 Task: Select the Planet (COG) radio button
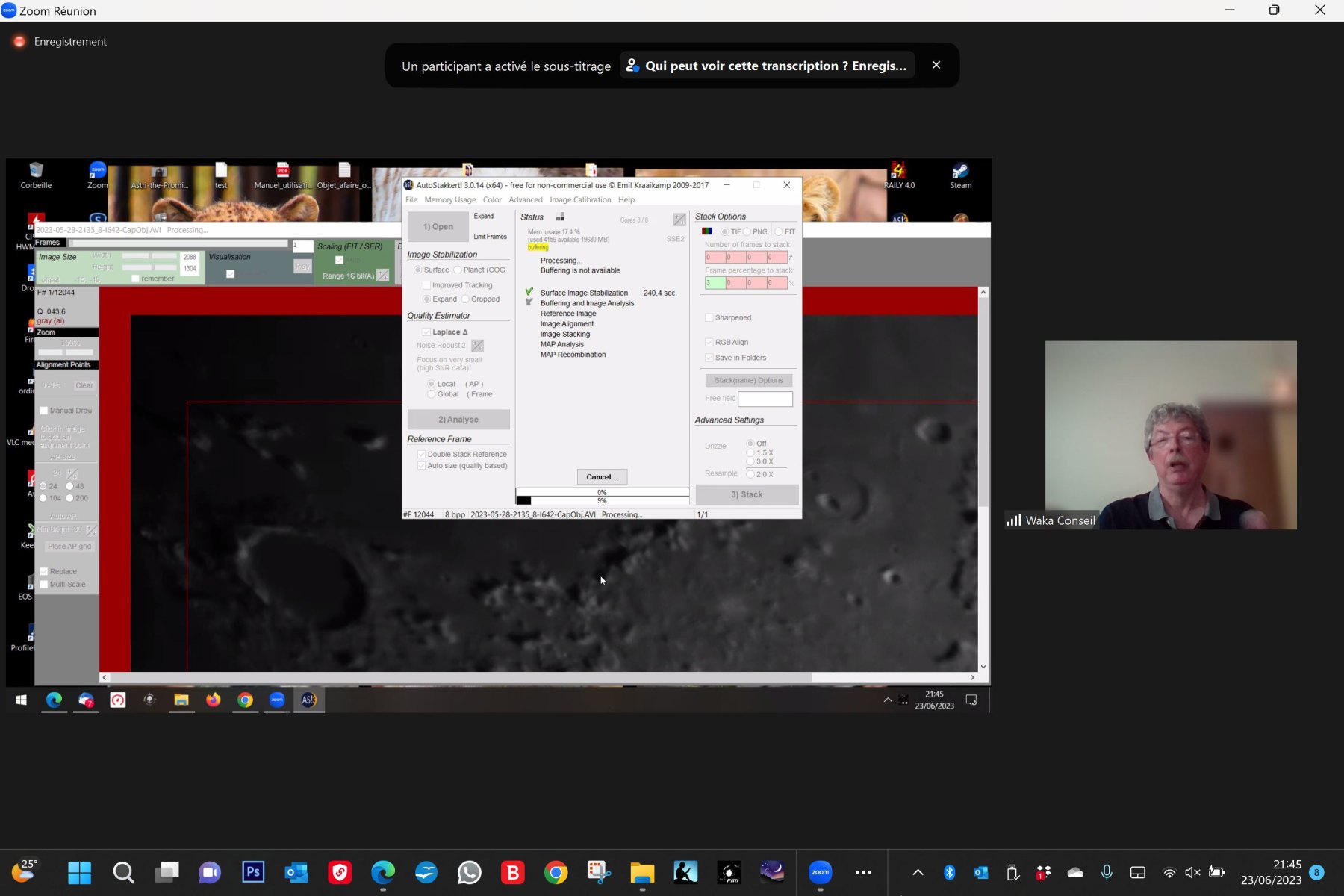(458, 270)
